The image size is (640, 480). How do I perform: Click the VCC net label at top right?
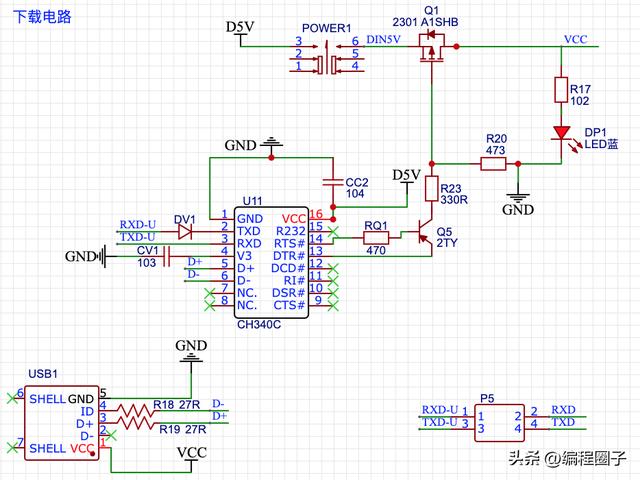pos(576,39)
